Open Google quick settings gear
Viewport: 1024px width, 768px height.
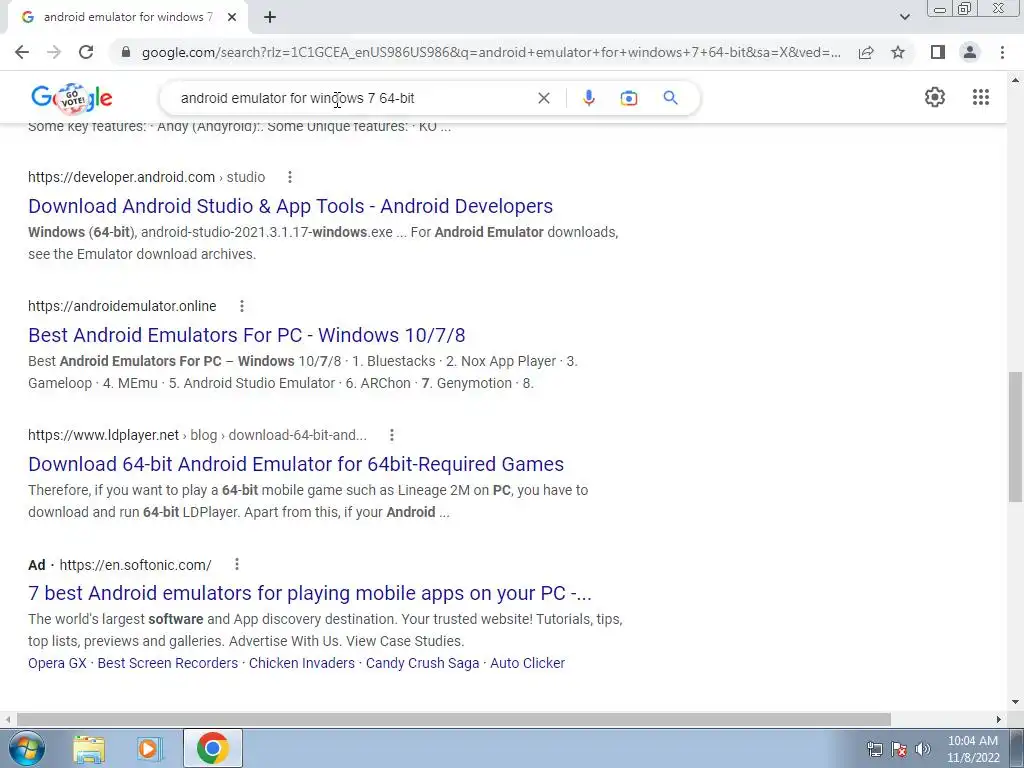coord(935,97)
